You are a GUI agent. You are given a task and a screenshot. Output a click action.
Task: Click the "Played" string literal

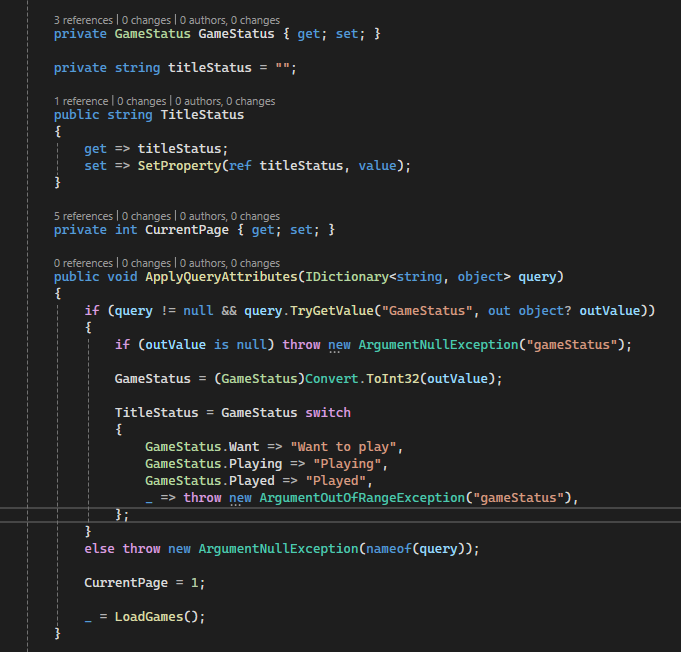(x=336, y=480)
